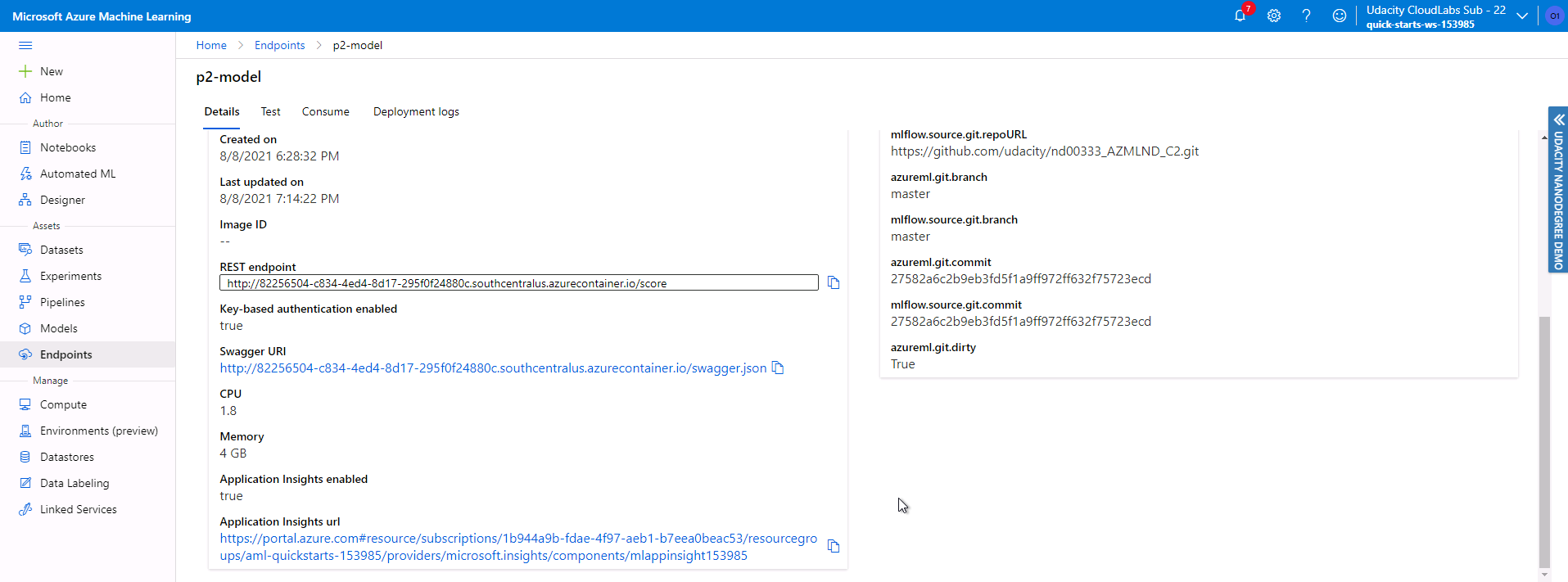Click the Models cube icon
The image size is (1568, 582).
coord(25,328)
